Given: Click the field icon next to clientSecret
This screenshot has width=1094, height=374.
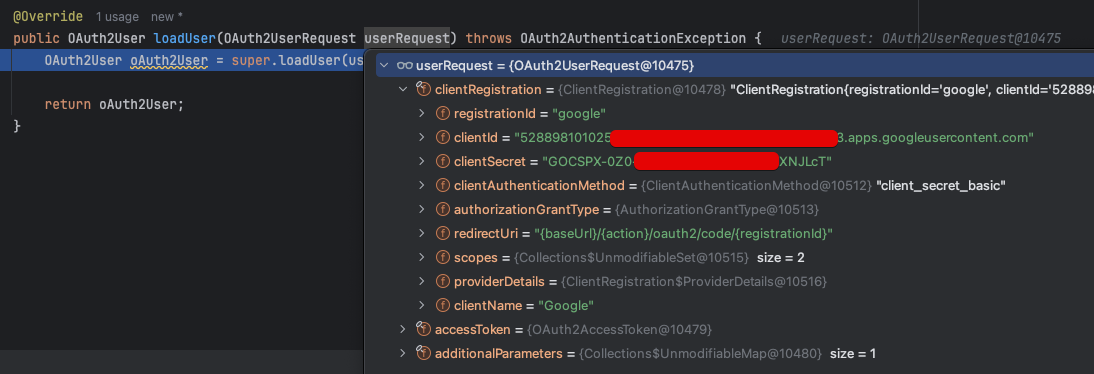Looking at the screenshot, I should (x=442, y=162).
